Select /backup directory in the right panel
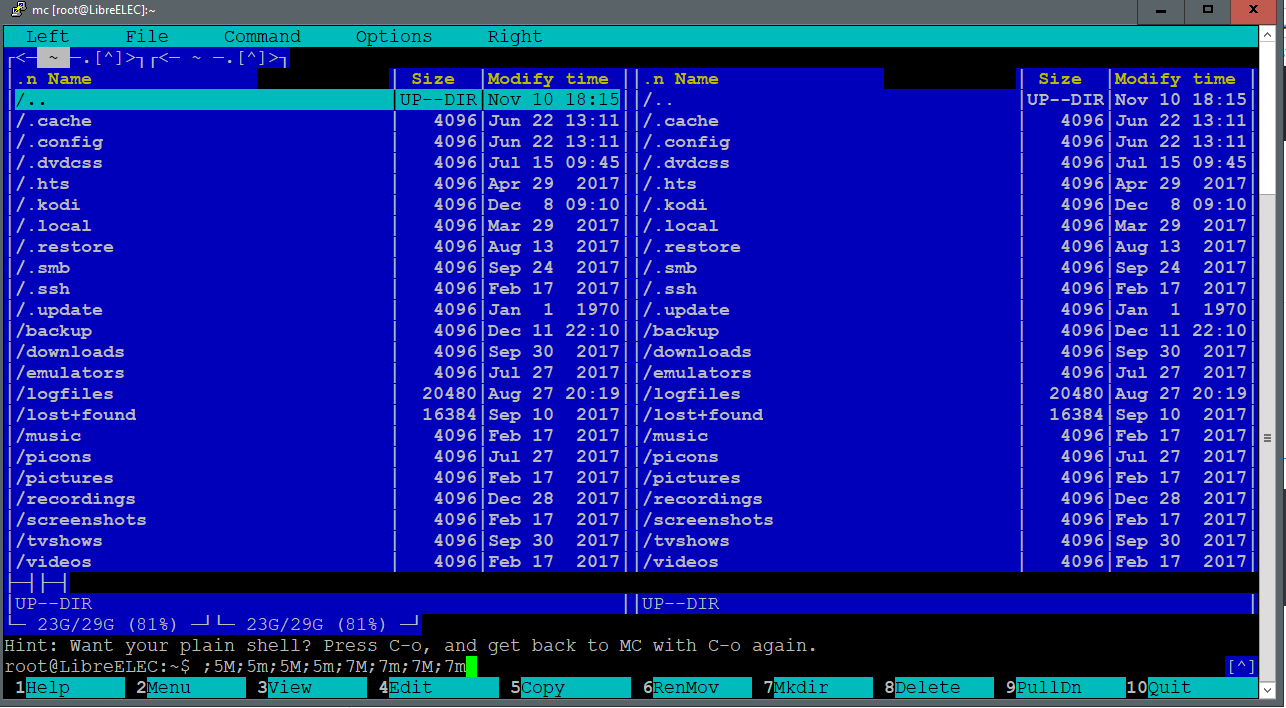The width and height of the screenshot is (1286, 708). [680, 331]
